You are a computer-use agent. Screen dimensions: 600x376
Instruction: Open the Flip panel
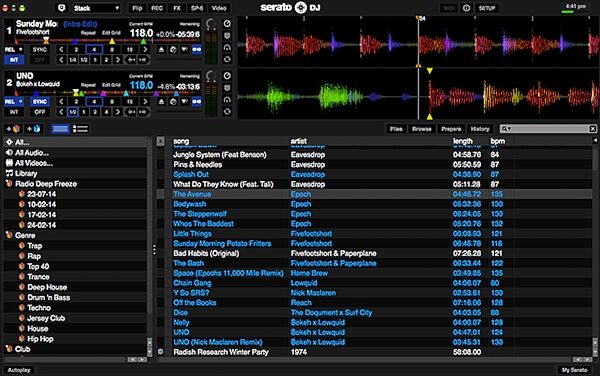[137, 8]
